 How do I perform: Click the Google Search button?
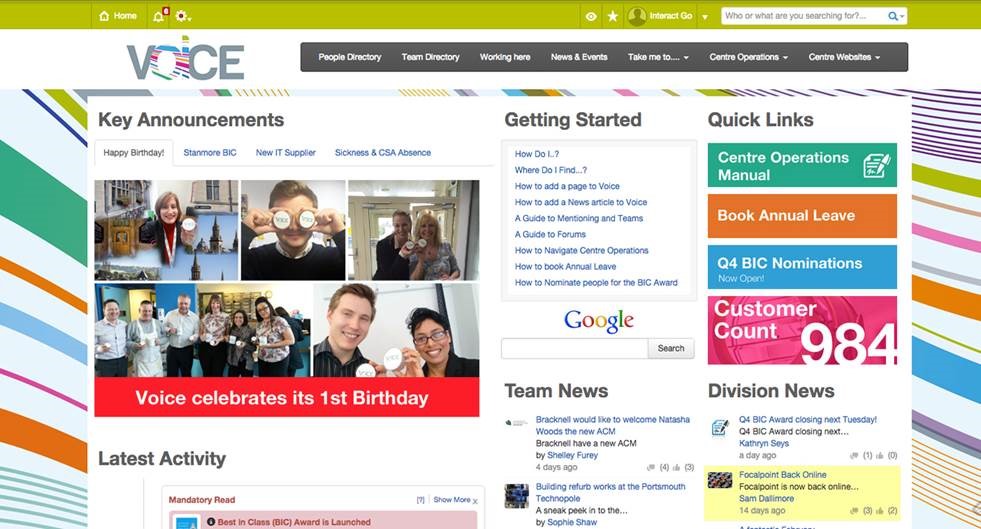point(671,348)
